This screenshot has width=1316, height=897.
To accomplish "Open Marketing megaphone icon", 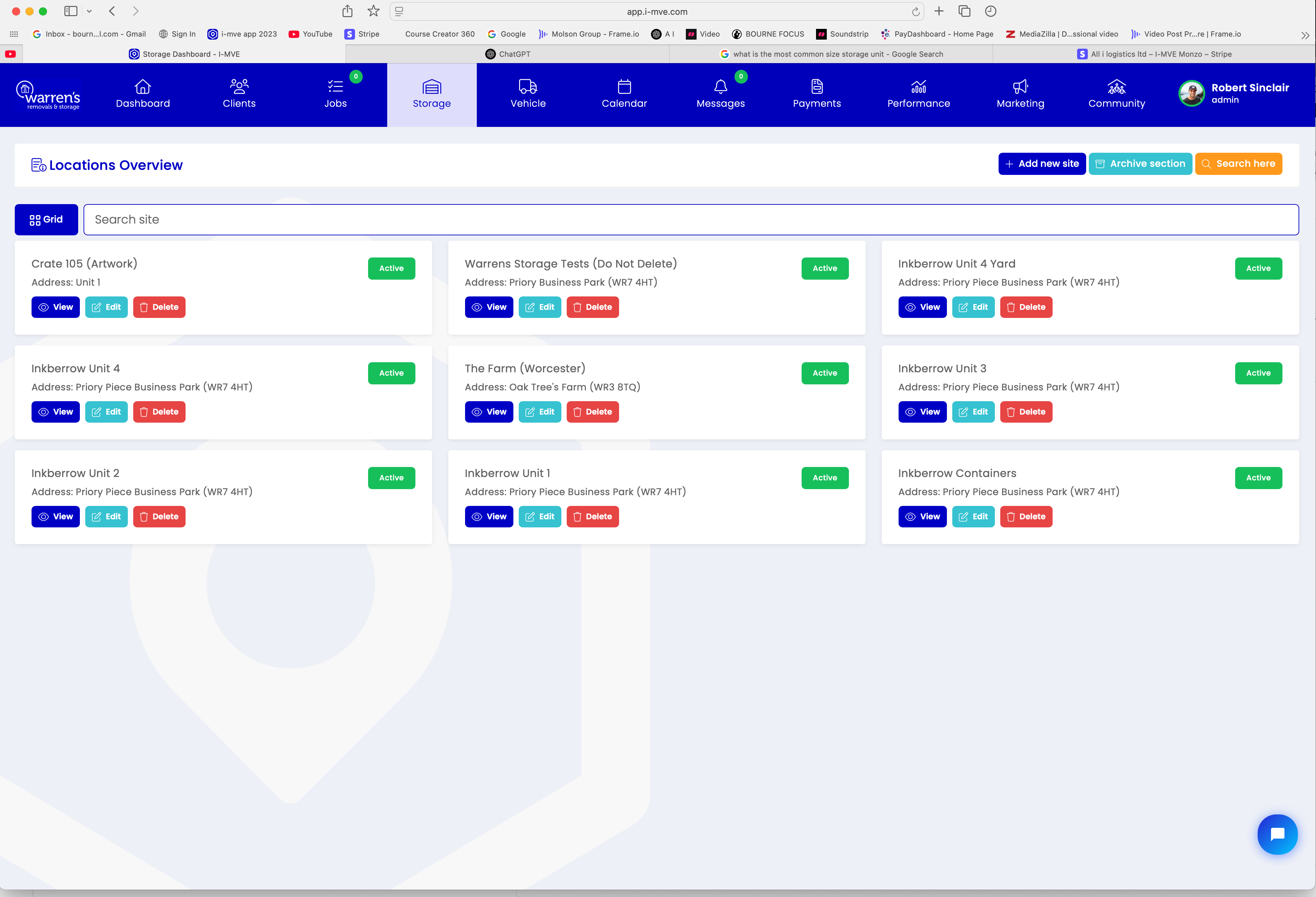I will [1020, 87].
